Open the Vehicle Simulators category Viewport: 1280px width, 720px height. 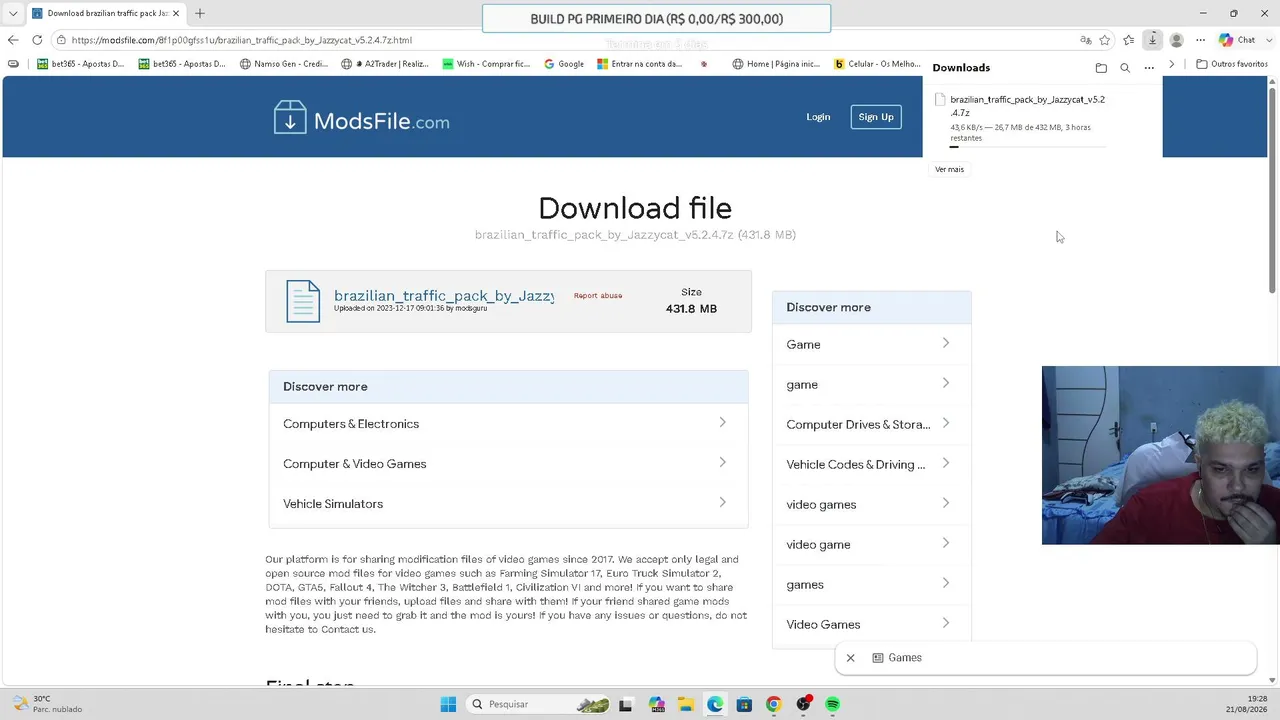[333, 504]
